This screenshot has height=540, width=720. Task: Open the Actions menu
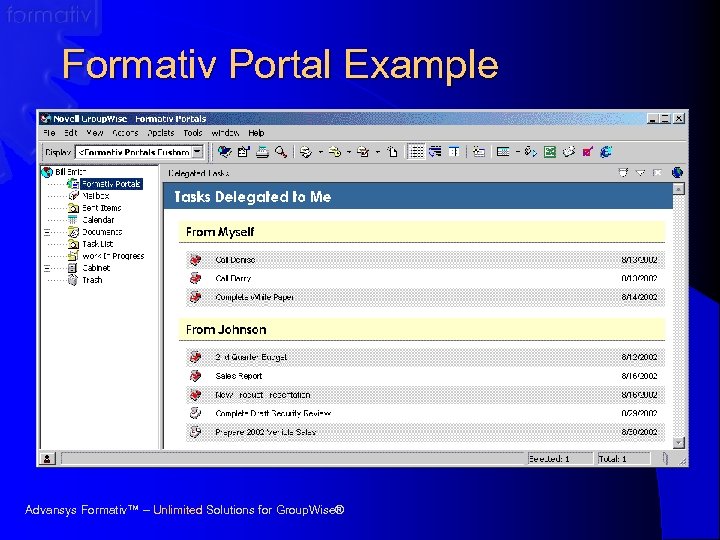pyautogui.click(x=125, y=133)
